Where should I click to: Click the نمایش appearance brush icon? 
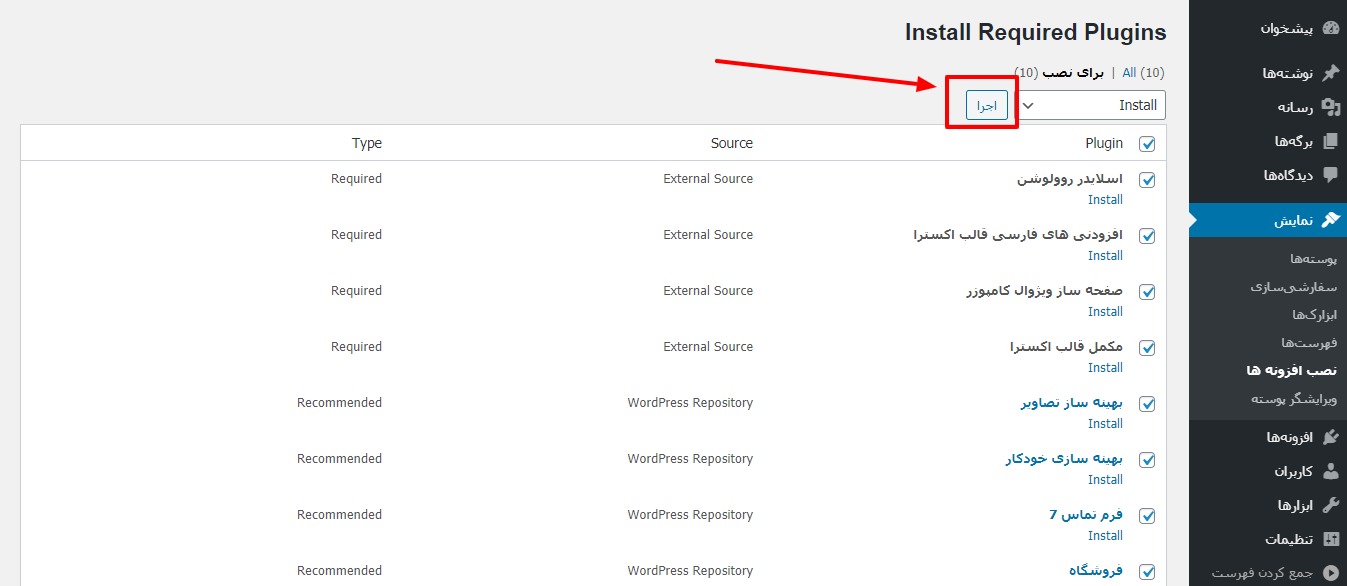1330,220
